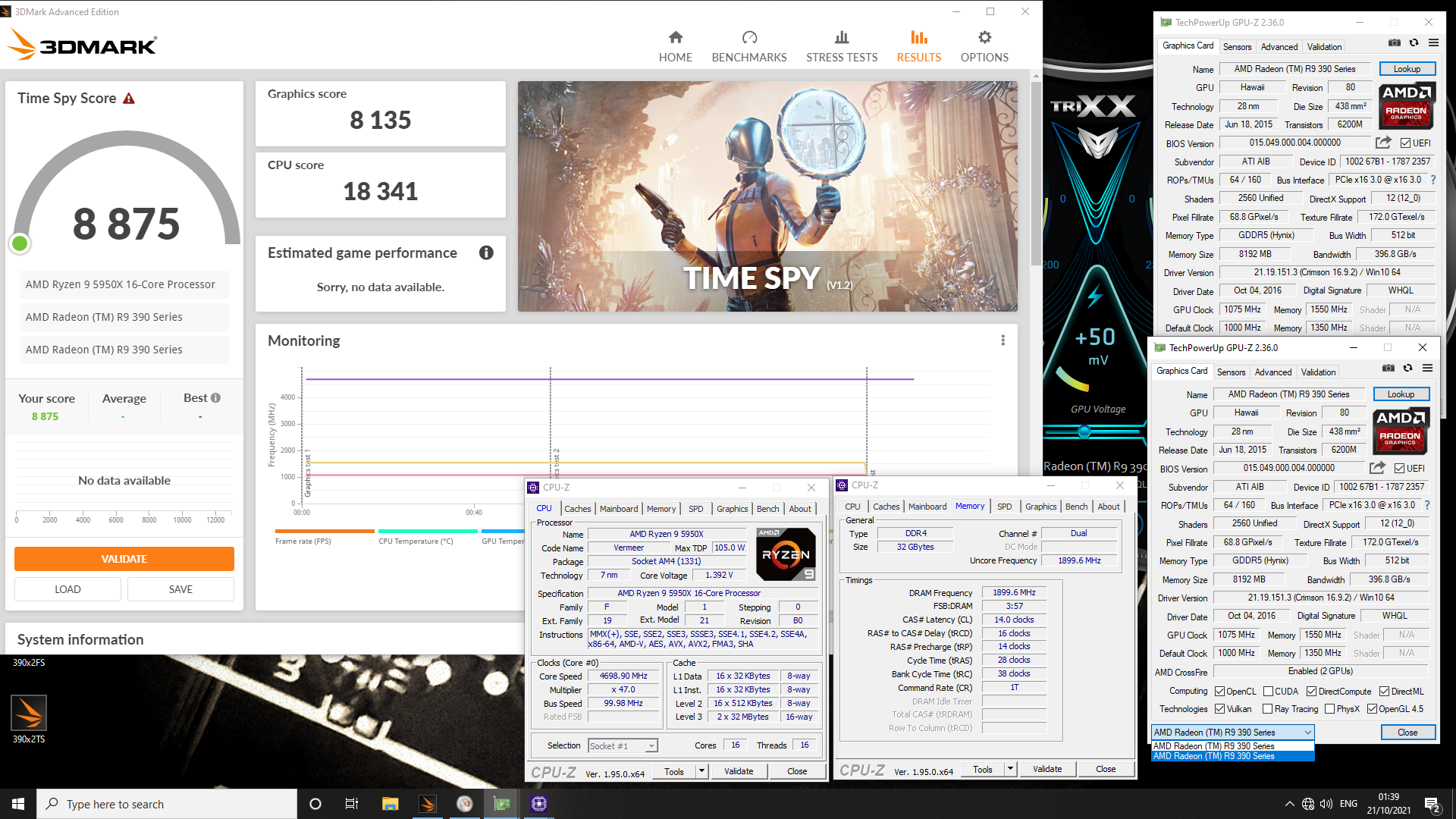Click the Type here to search box
The height and width of the screenshot is (819, 1456).
[x=167, y=804]
